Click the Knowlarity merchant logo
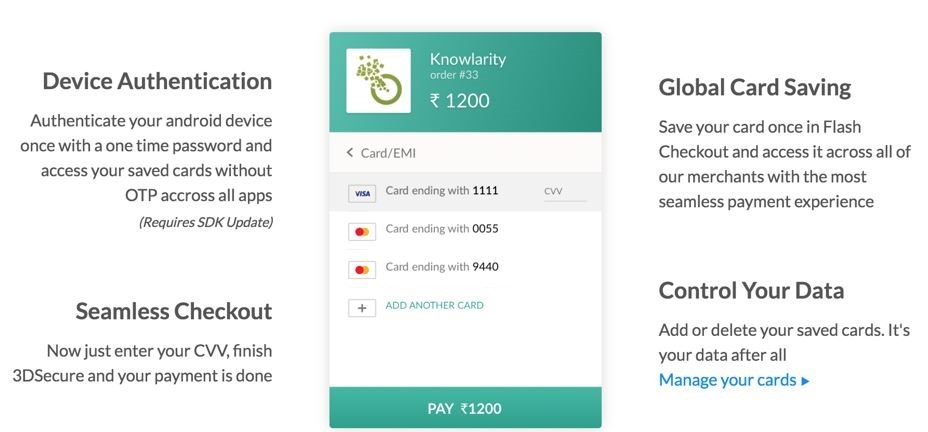This screenshot has width=928, height=432. [x=378, y=80]
